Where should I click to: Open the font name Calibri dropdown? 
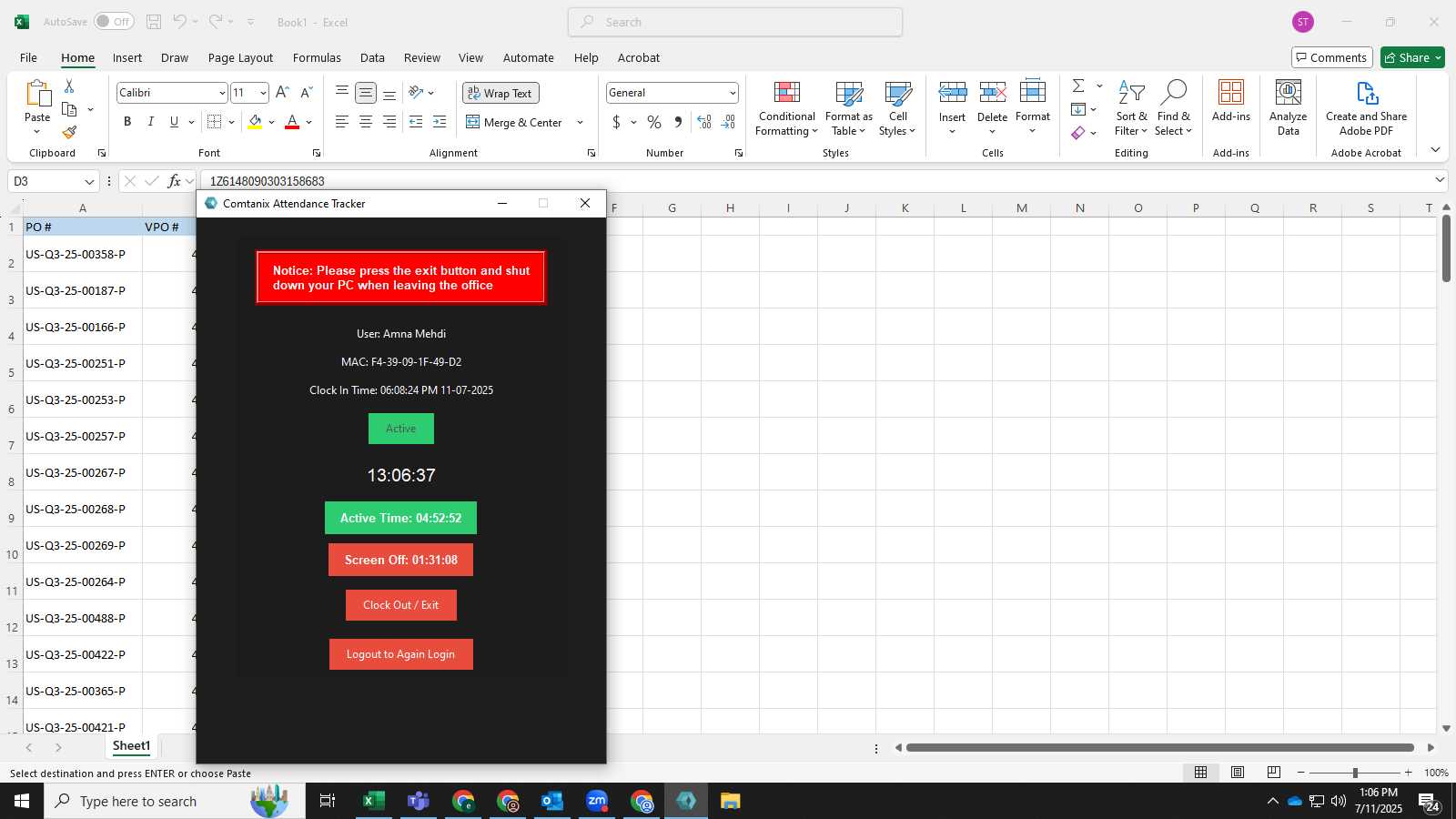click(221, 93)
